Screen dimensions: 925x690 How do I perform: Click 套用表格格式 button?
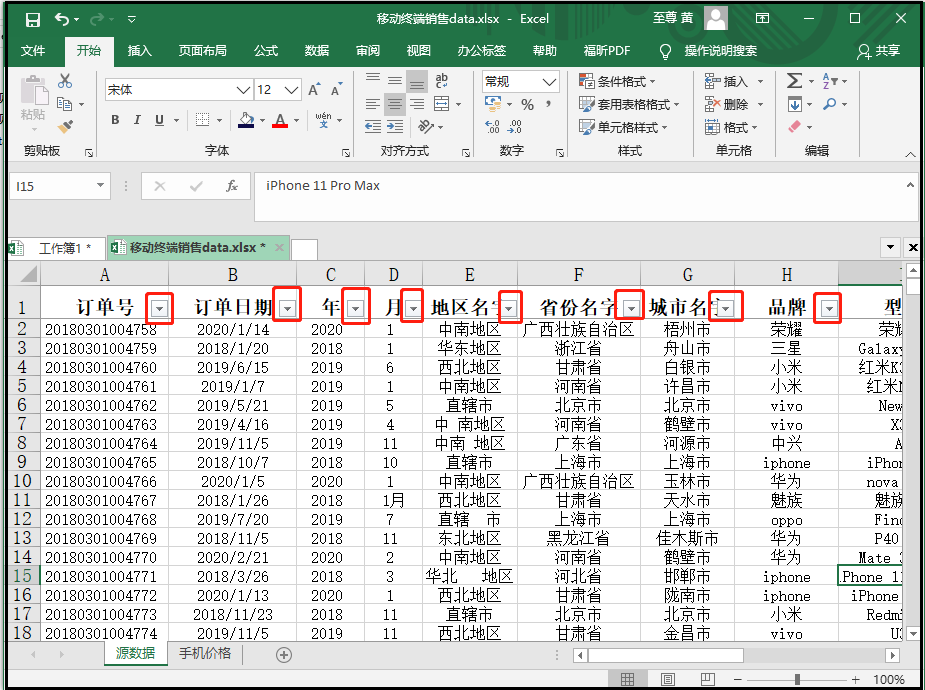[629, 104]
